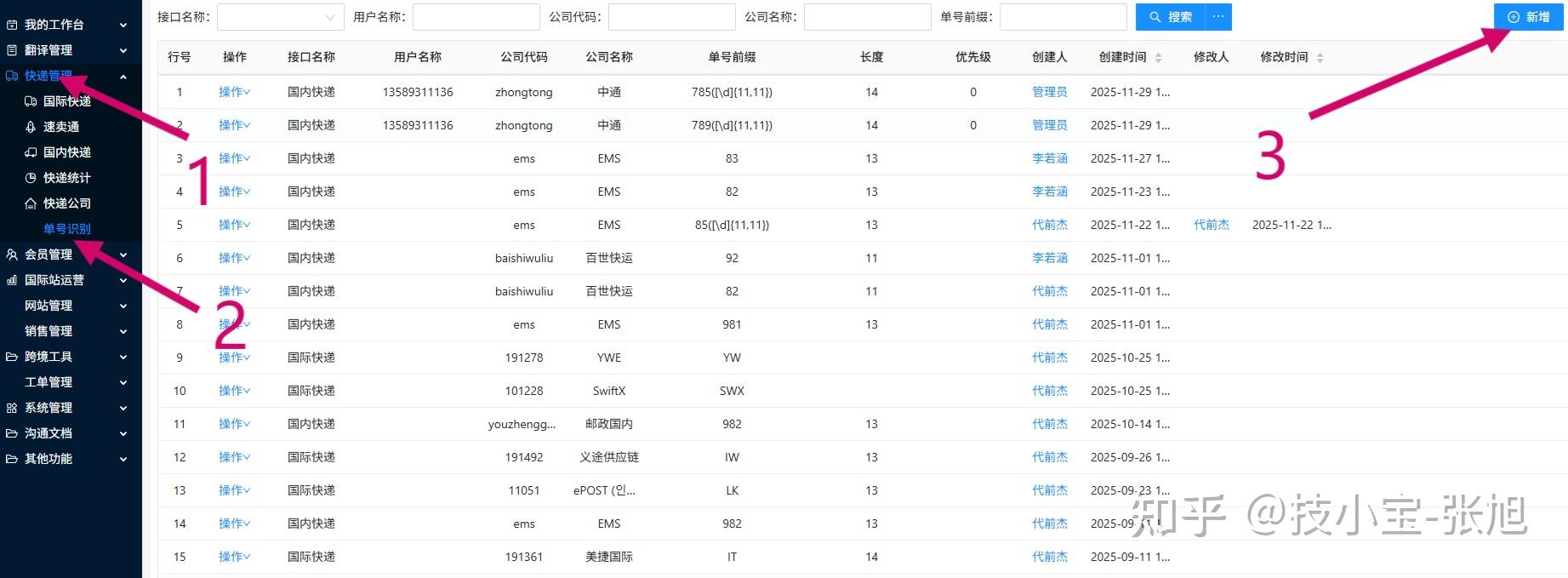Open the 快递公司 menu item
This screenshot has height=578, width=1568.
(67, 203)
